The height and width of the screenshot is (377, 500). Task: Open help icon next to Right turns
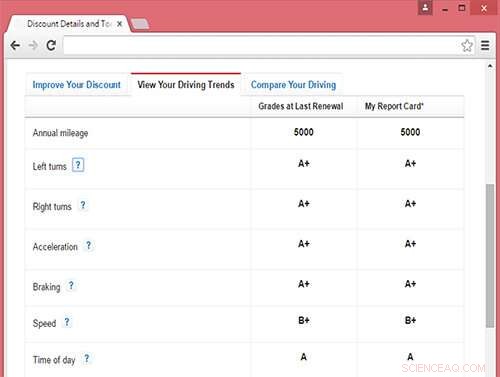click(83, 205)
